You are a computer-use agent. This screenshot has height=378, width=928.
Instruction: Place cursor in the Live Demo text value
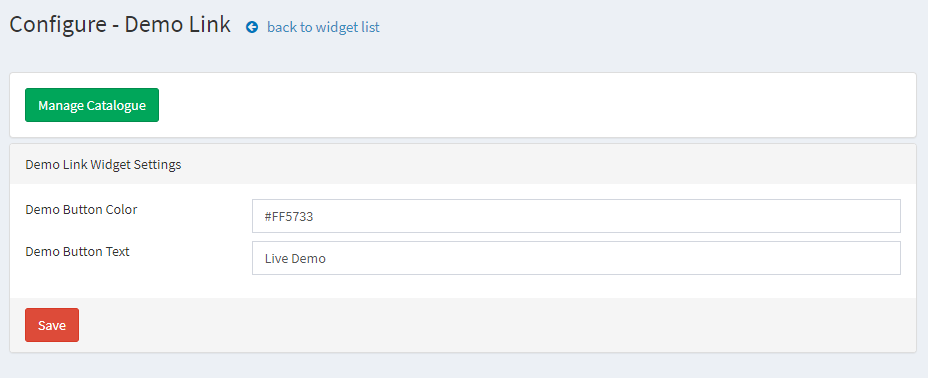click(x=295, y=259)
